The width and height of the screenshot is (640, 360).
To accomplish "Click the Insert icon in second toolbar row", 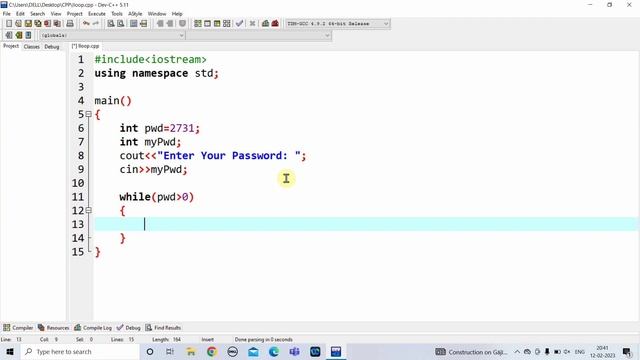I will pos(9,36).
